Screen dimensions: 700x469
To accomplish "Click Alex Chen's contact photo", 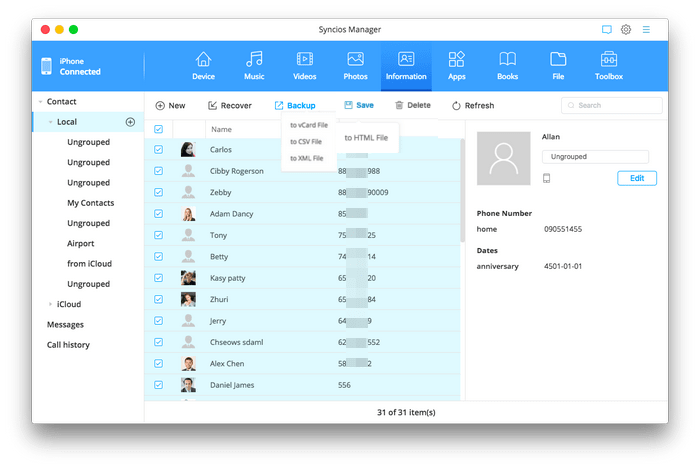I will 188,364.
